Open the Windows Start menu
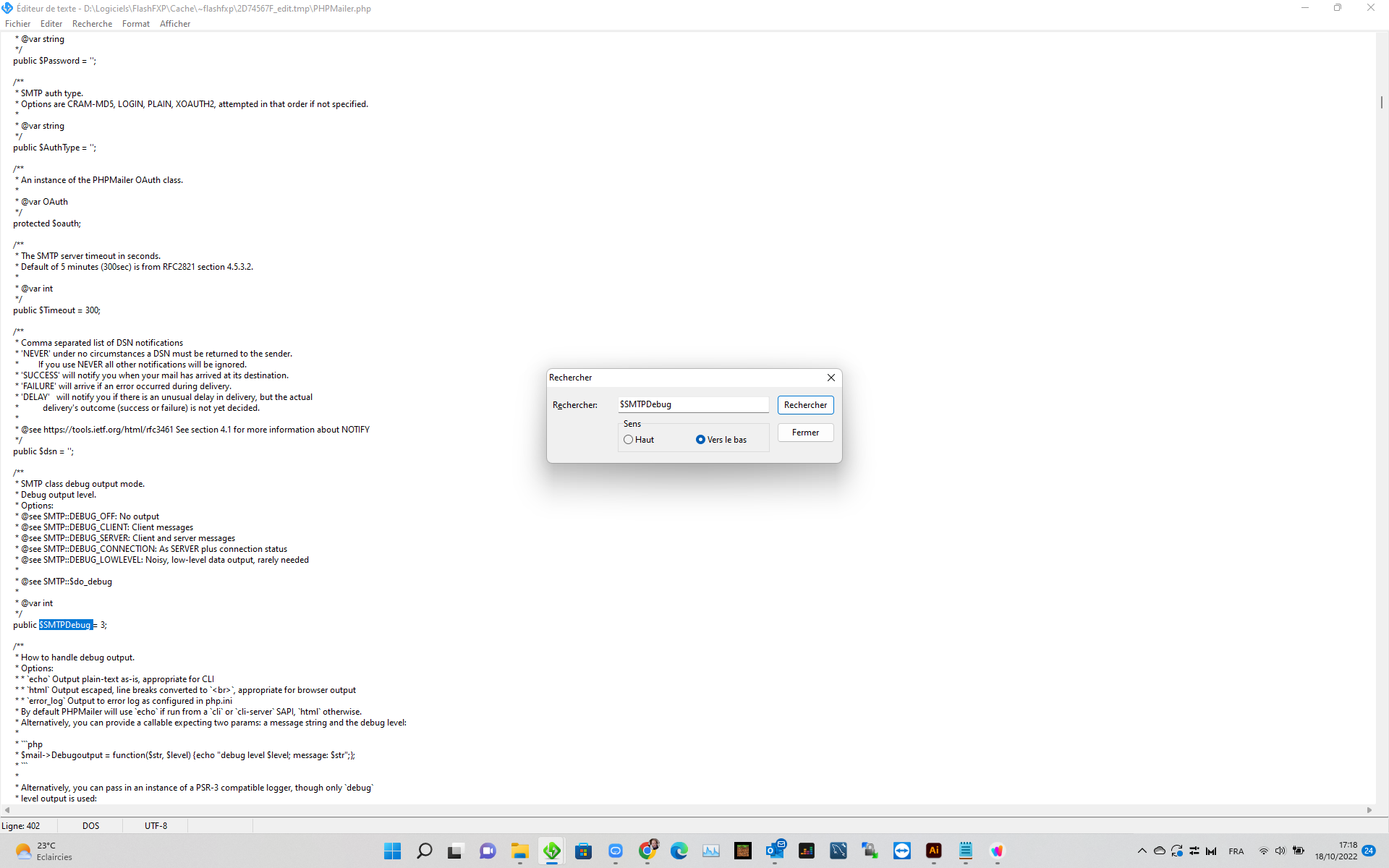The height and width of the screenshot is (868, 1389). (393, 851)
